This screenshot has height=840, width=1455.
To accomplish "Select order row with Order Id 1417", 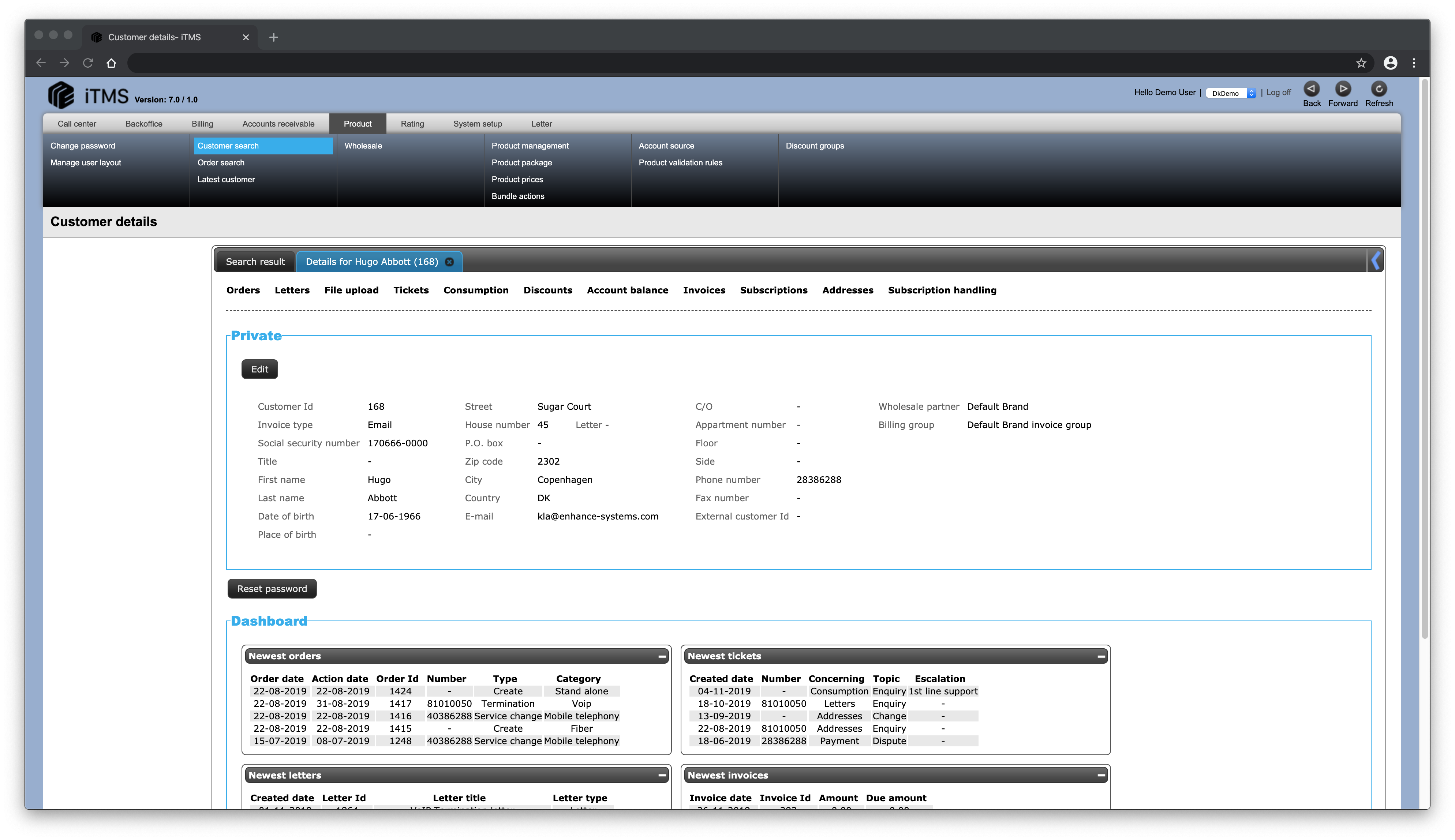I will point(435,704).
